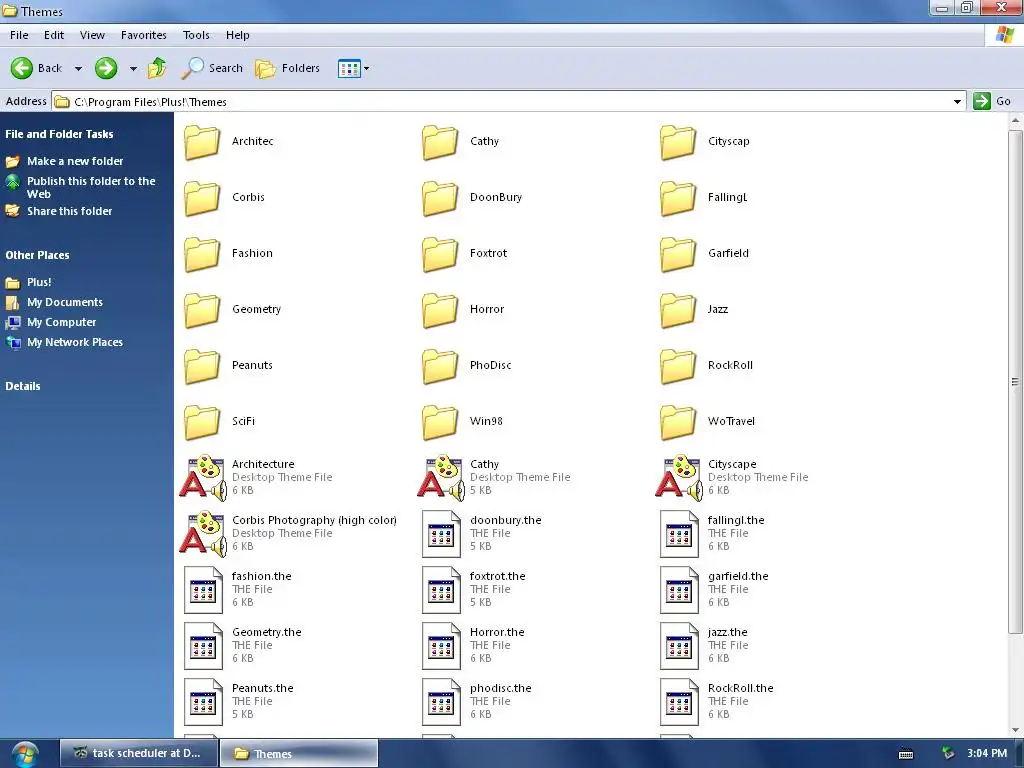Select the DoonBury folder icon
This screenshot has width=1024, height=768.
coord(440,198)
